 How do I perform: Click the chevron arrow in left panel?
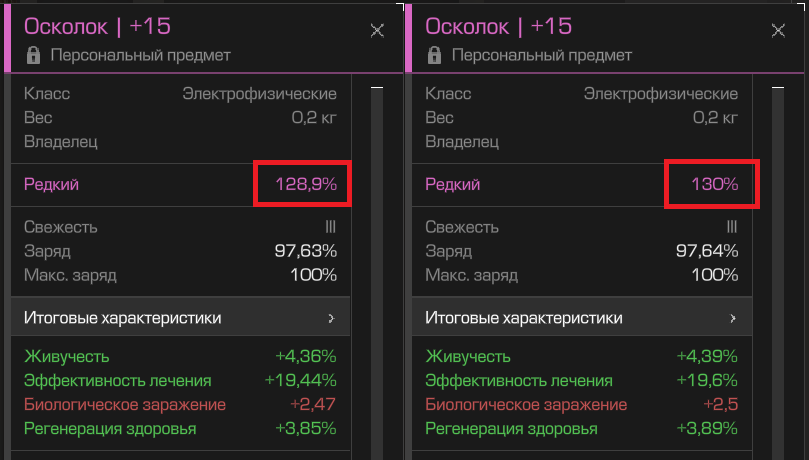331,318
